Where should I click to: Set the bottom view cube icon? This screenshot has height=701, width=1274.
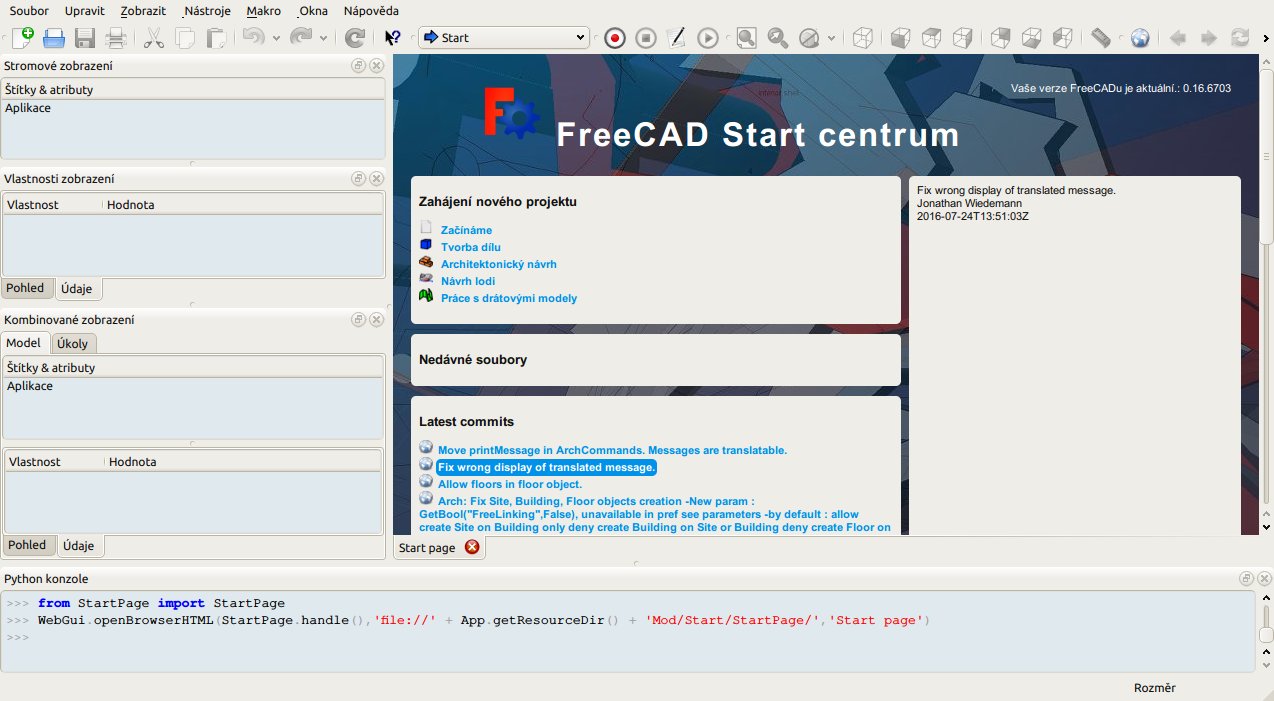1031,38
